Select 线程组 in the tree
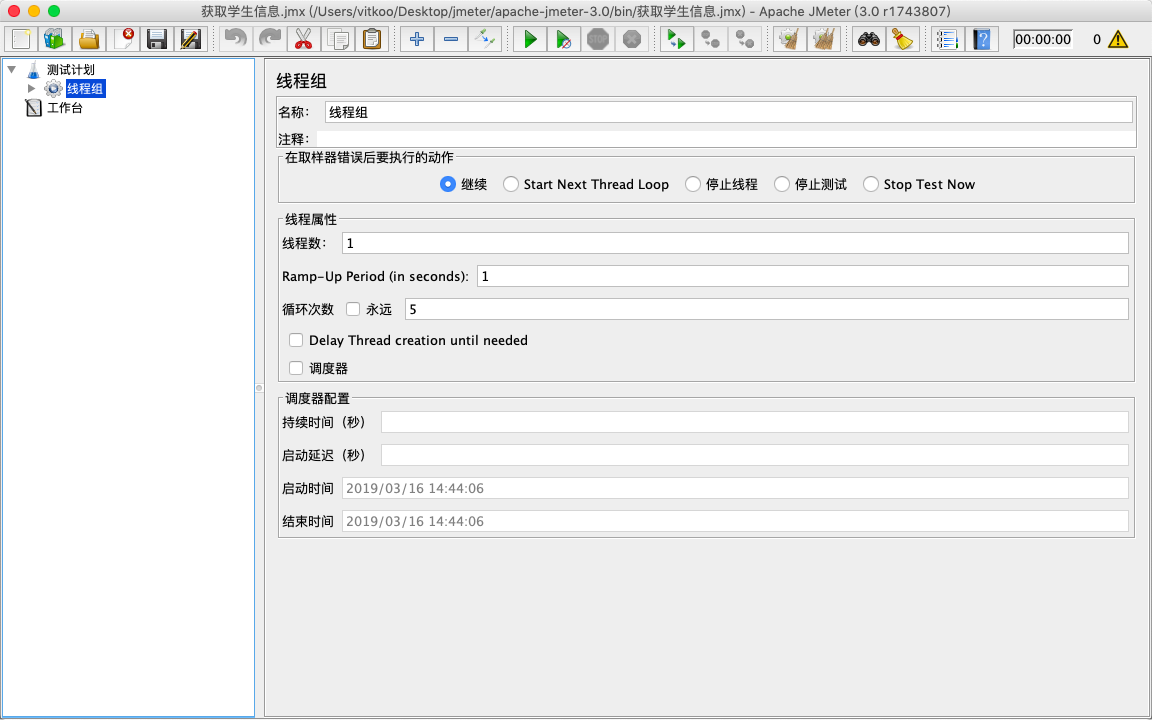The height and width of the screenshot is (720, 1152). (85, 89)
